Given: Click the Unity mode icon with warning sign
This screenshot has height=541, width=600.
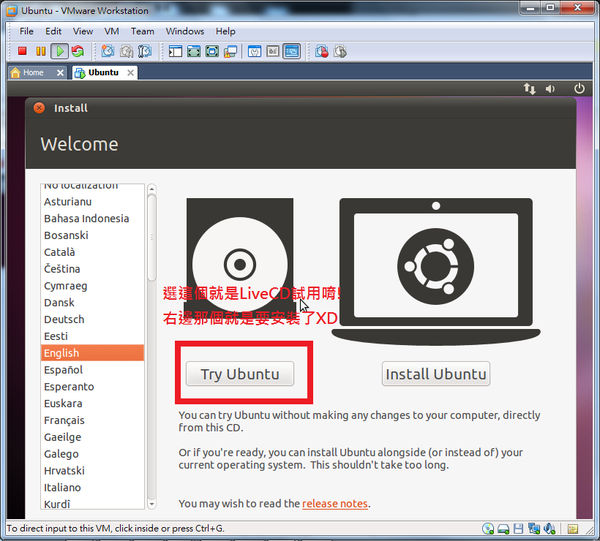Looking at the screenshot, I should pyautogui.click(x=230, y=51).
